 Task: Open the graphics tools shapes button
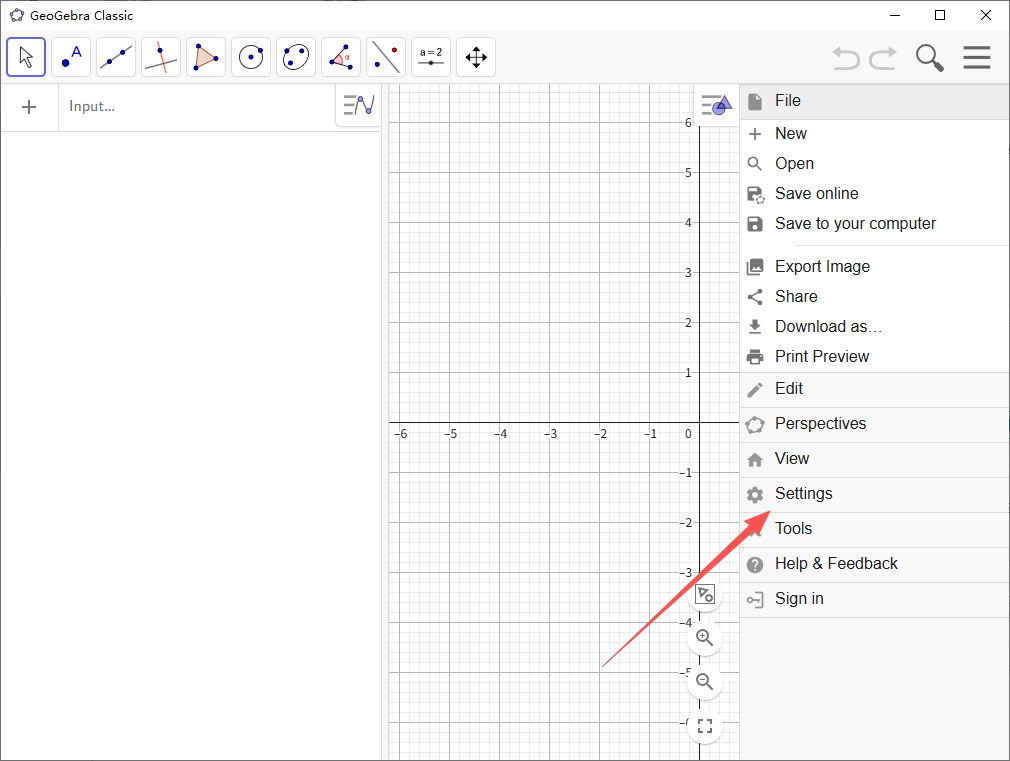[x=705, y=594]
